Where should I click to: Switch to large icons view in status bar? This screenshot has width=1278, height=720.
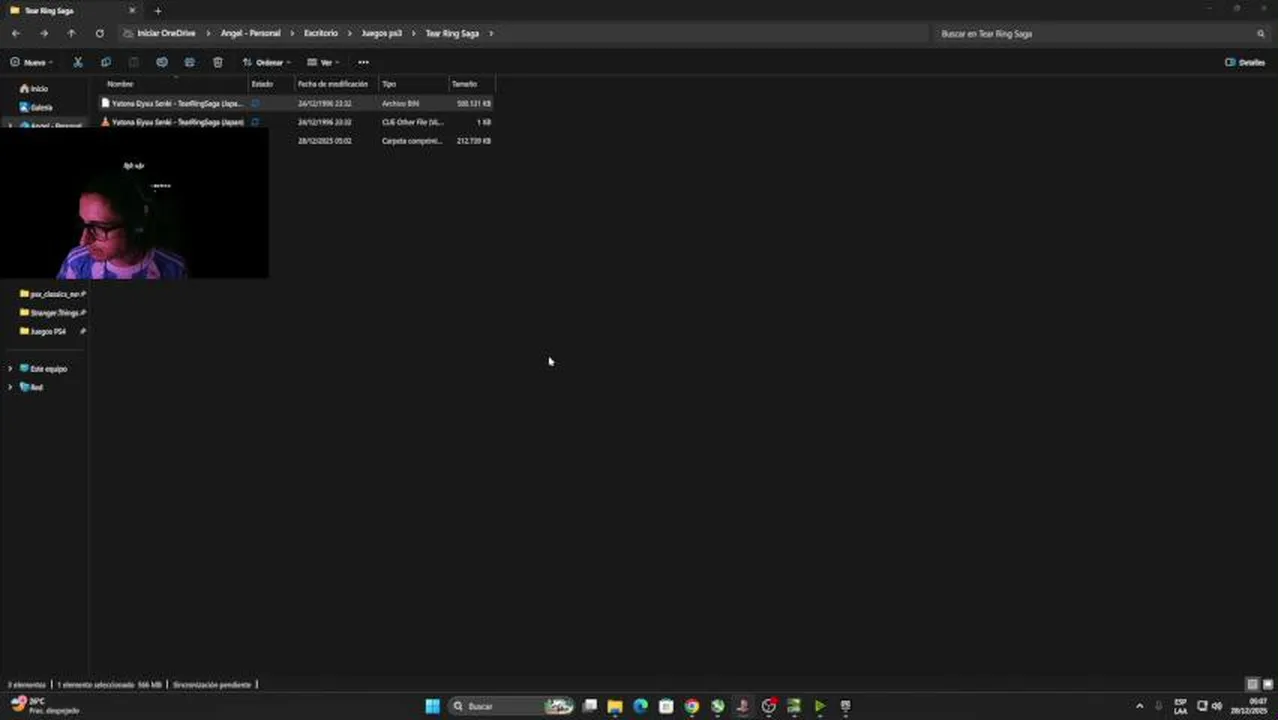click(1267, 685)
